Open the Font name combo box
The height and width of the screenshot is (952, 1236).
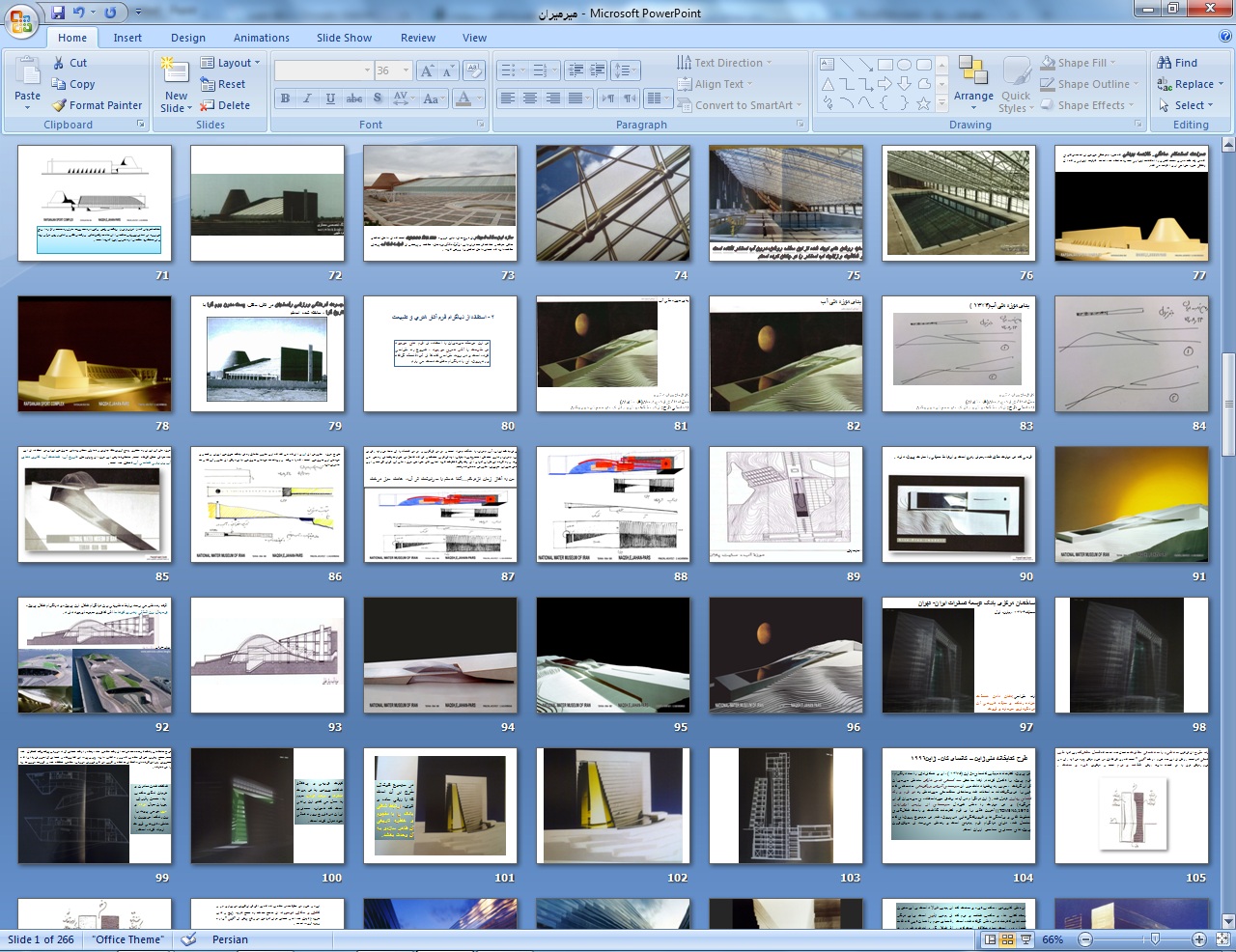[323, 70]
